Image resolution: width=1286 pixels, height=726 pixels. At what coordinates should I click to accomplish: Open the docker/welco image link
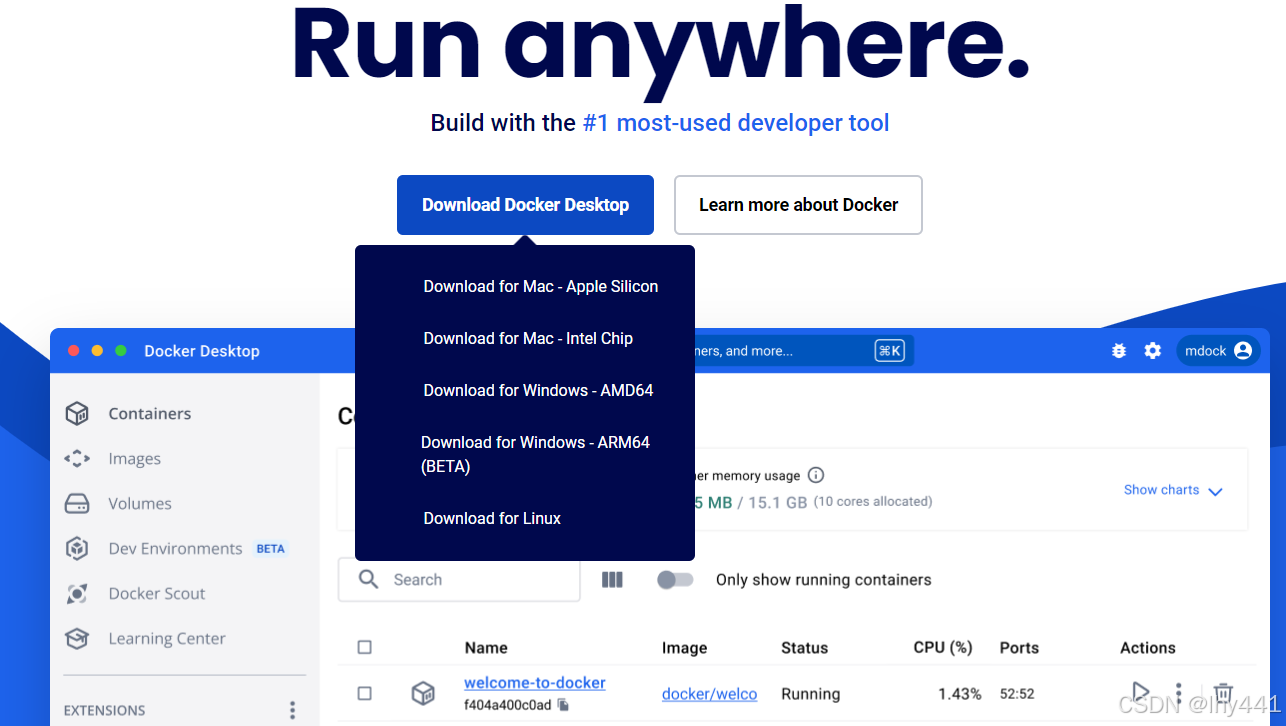[x=709, y=694]
